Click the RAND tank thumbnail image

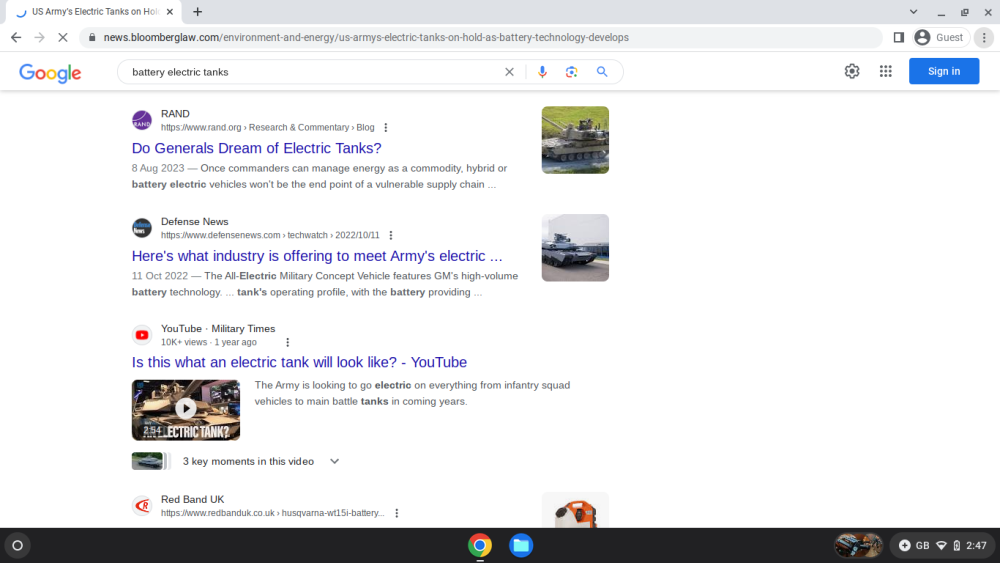pyautogui.click(x=575, y=140)
